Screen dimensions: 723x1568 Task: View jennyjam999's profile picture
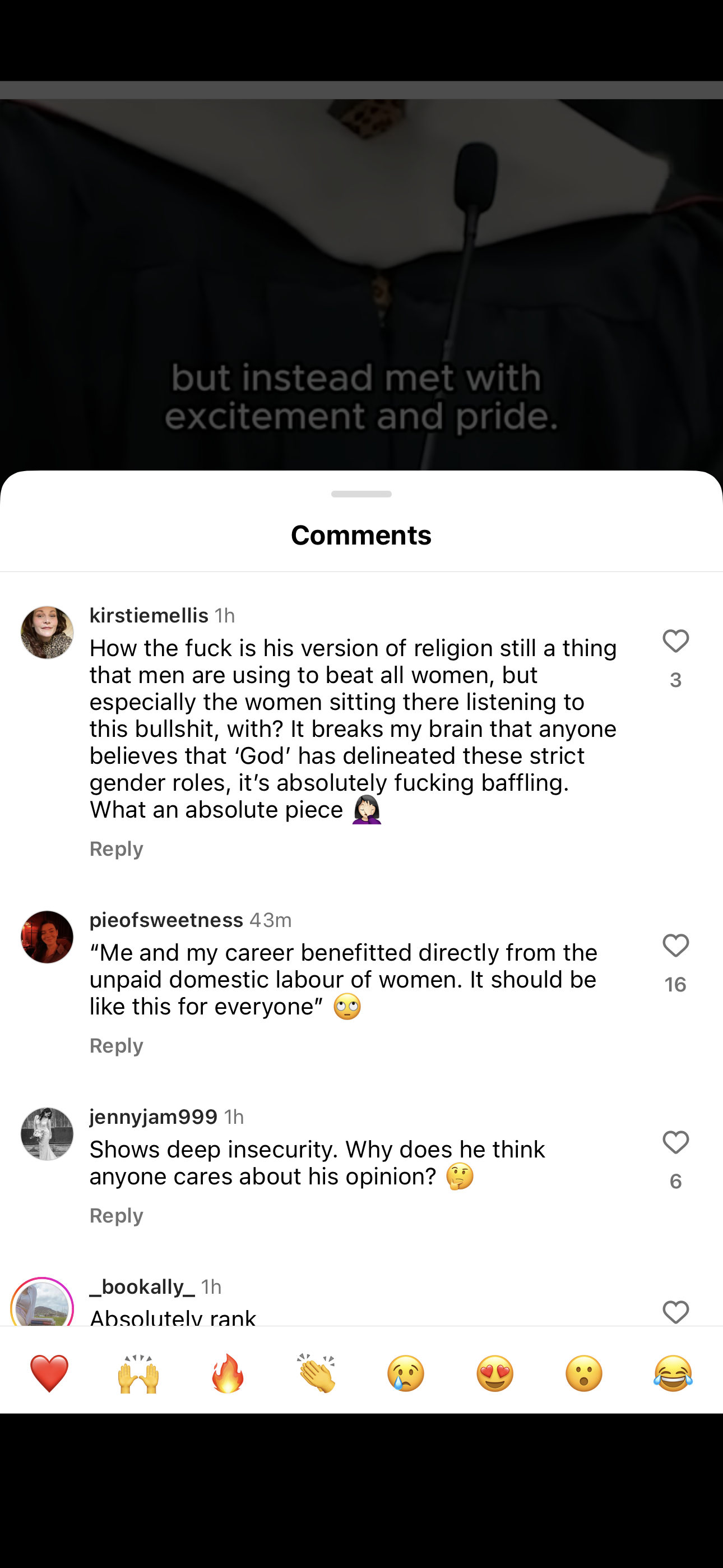coord(47,1134)
